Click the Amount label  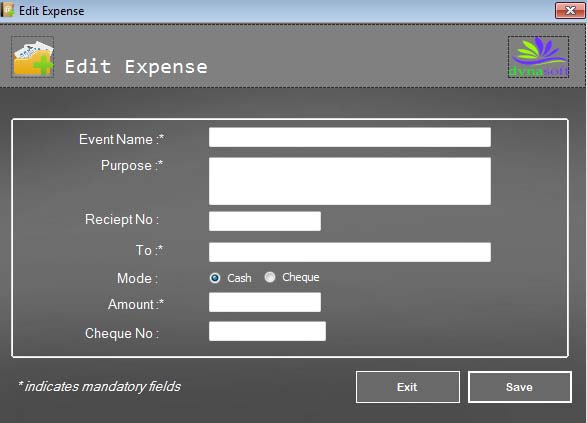click(x=136, y=304)
